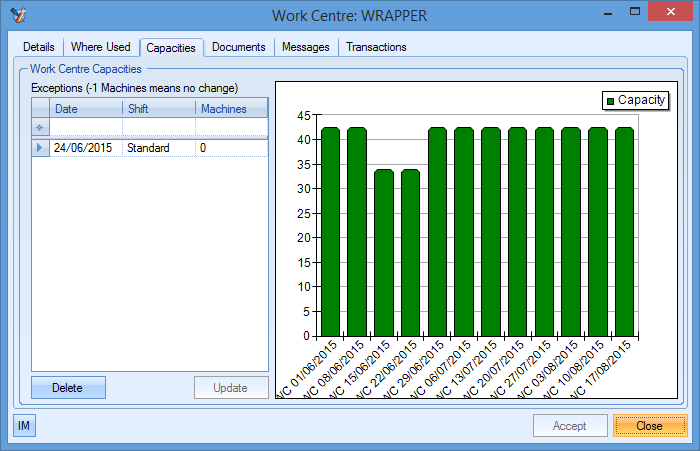Show the Transactions tab
Viewport: 700px width, 451px height.
pyautogui.click(x=376, y=47)
